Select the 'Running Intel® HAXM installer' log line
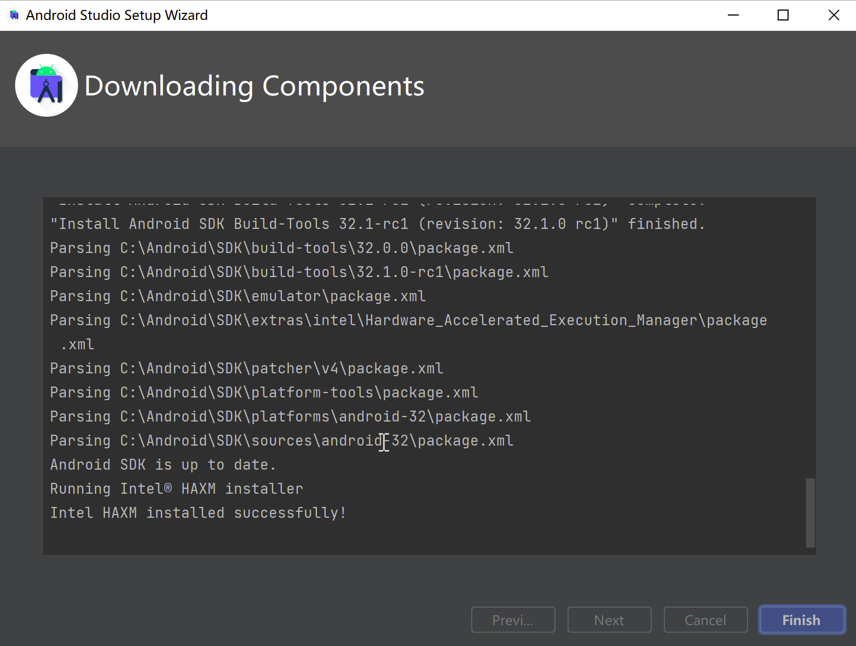 click(x=176, y=489)
